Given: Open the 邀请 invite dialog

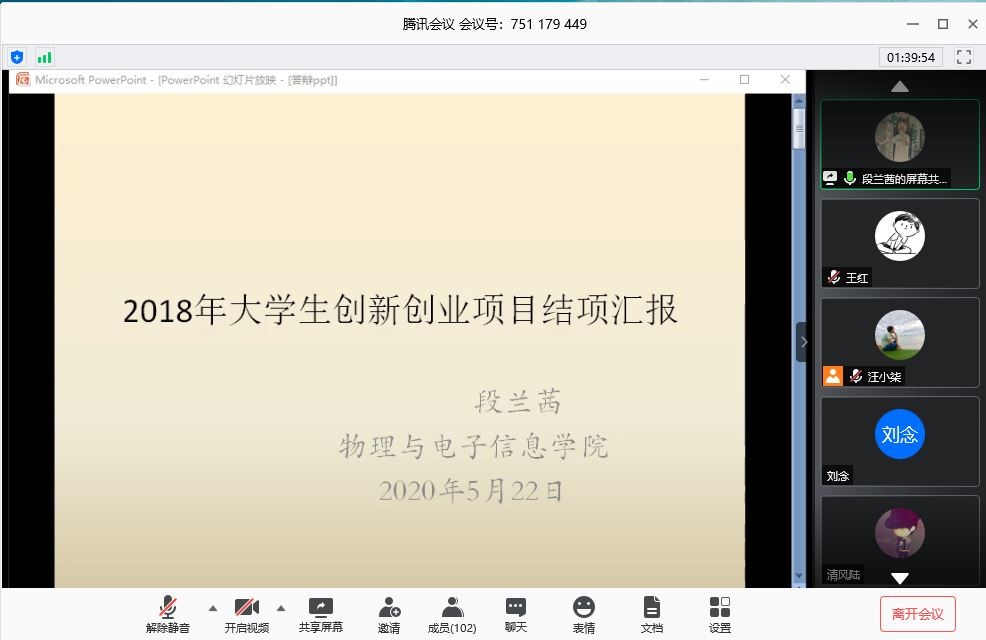Looking at the screenshot, I should pos(389,614).
